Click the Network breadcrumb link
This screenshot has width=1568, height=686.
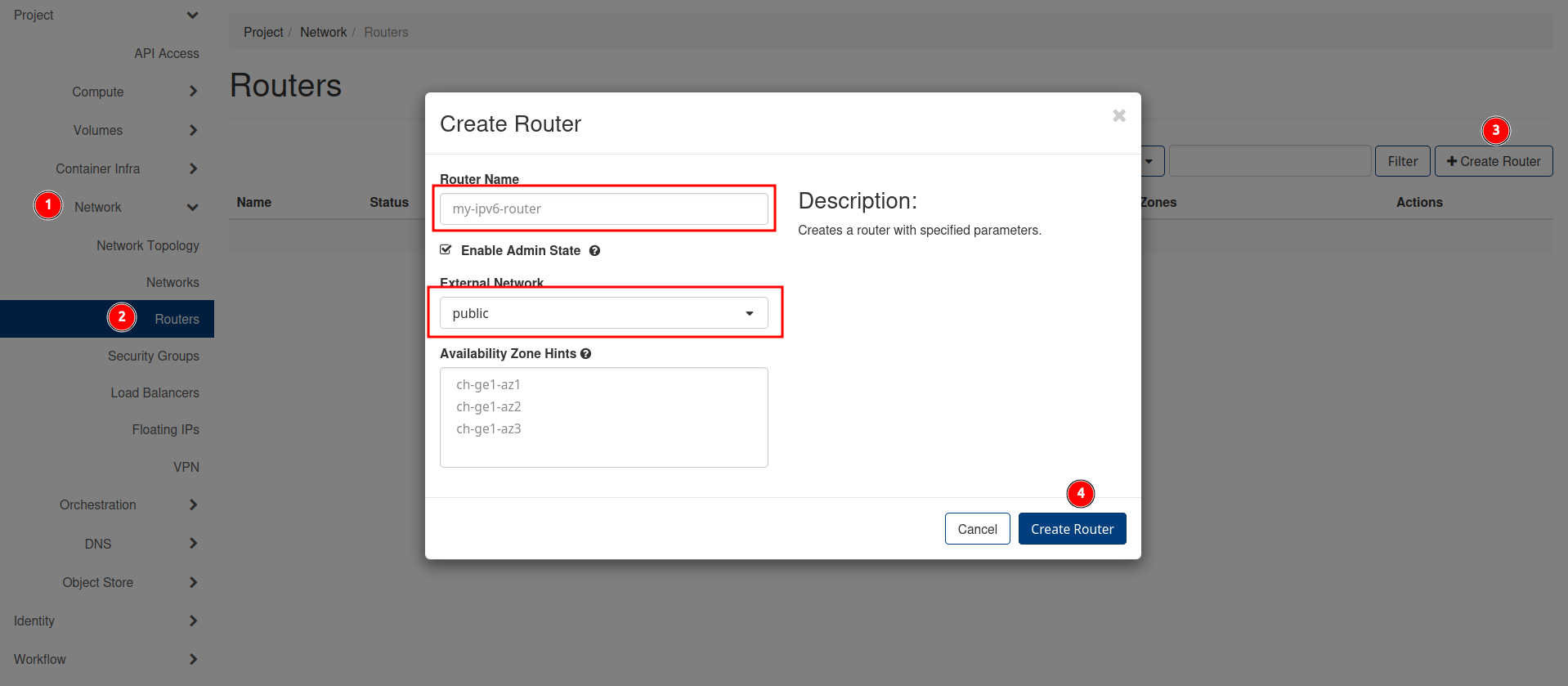(x=323, y=33)
